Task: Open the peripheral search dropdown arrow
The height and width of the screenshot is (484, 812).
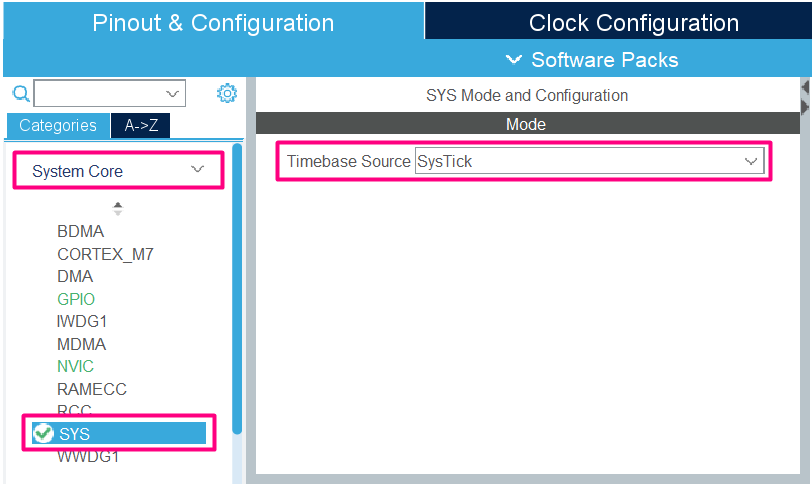Action: coord(173,94)
